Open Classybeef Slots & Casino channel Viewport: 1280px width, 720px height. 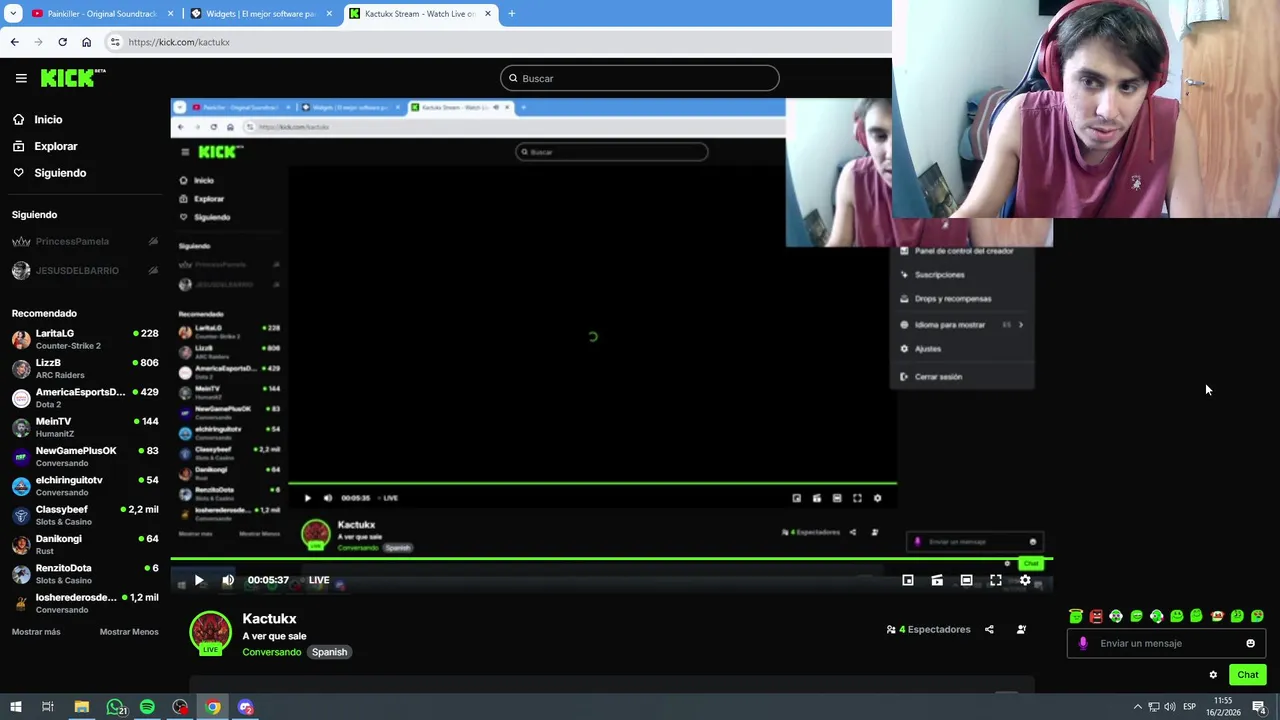coord(85,515)
